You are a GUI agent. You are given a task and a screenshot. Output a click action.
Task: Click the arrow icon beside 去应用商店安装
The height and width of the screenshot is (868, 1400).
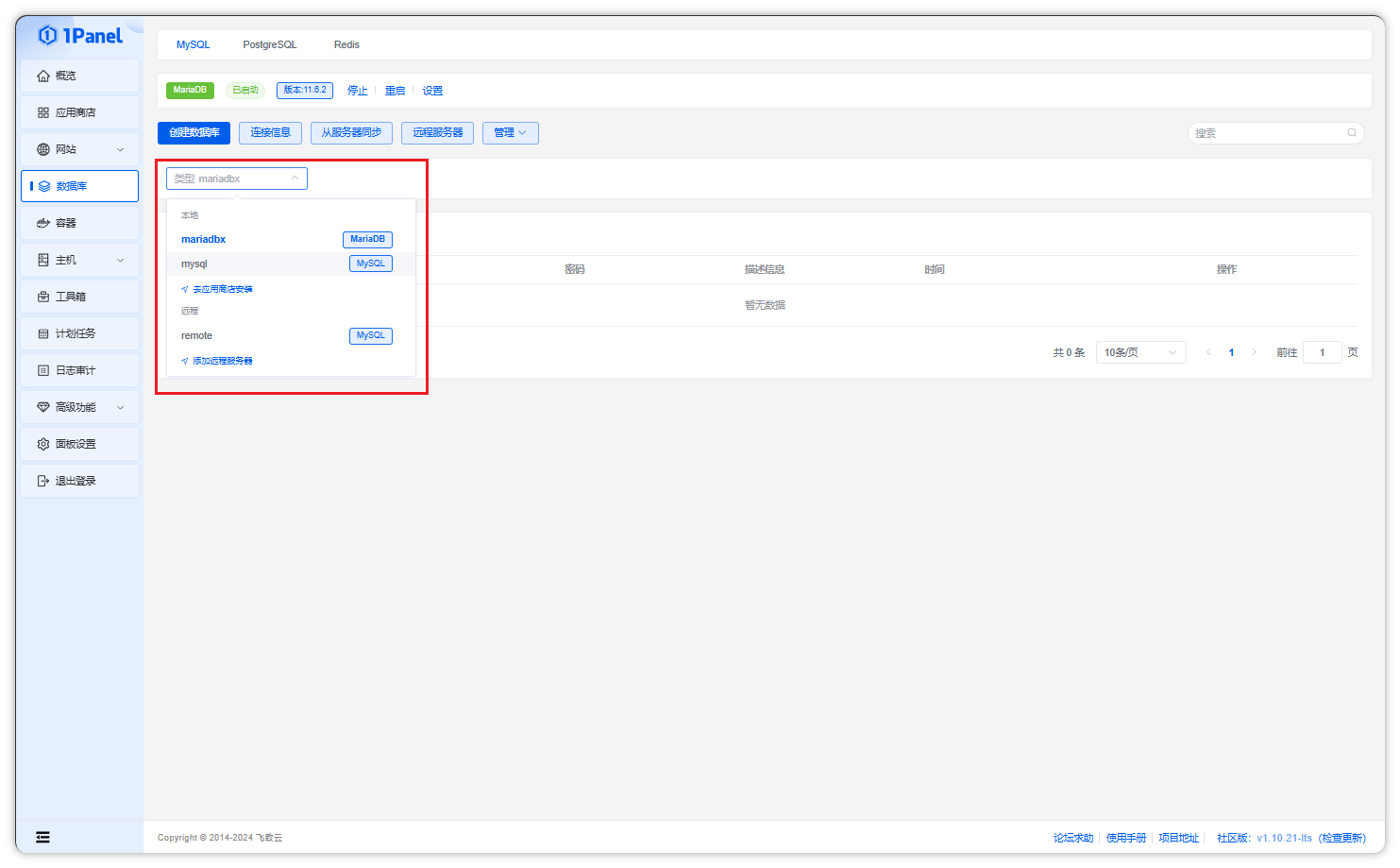click(x=185, y=289)
